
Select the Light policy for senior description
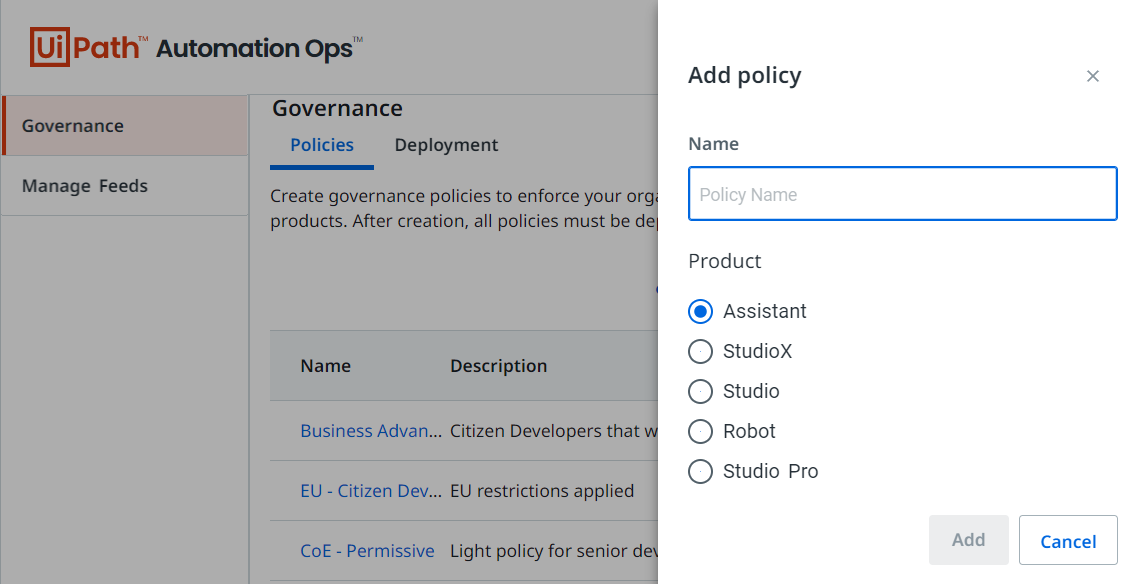pos(554,551)
